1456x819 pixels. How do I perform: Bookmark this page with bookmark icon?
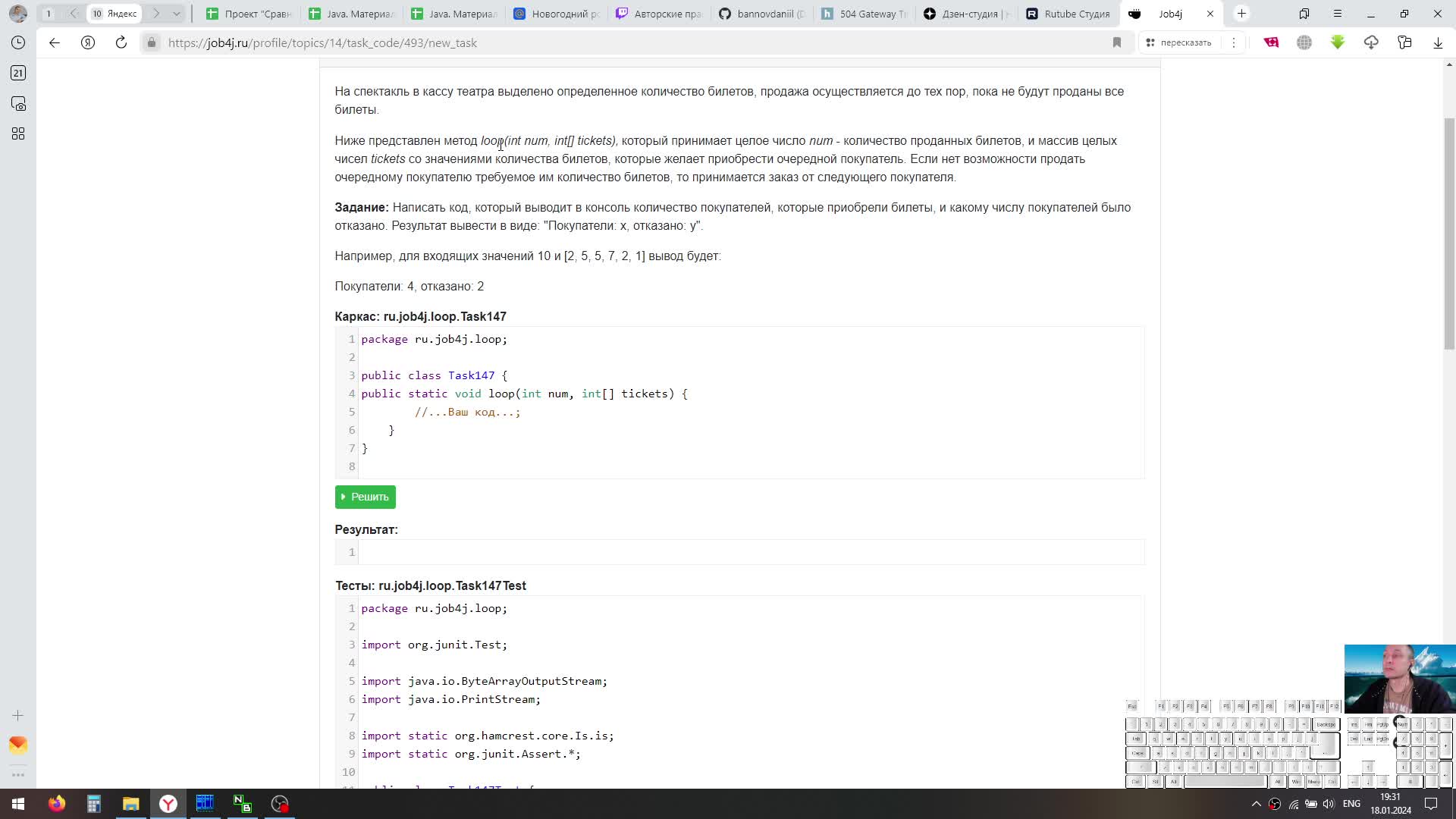(1117, 42)
